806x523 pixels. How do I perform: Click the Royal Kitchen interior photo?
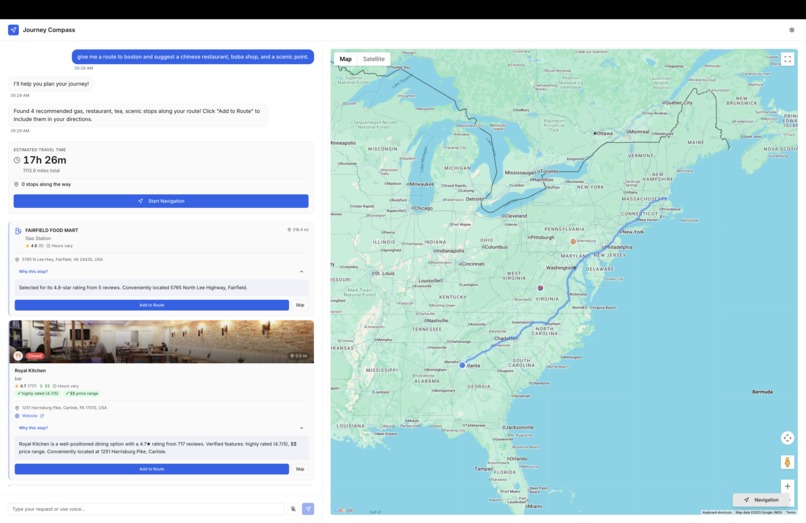pyautogui.click(x=161, y=341)
